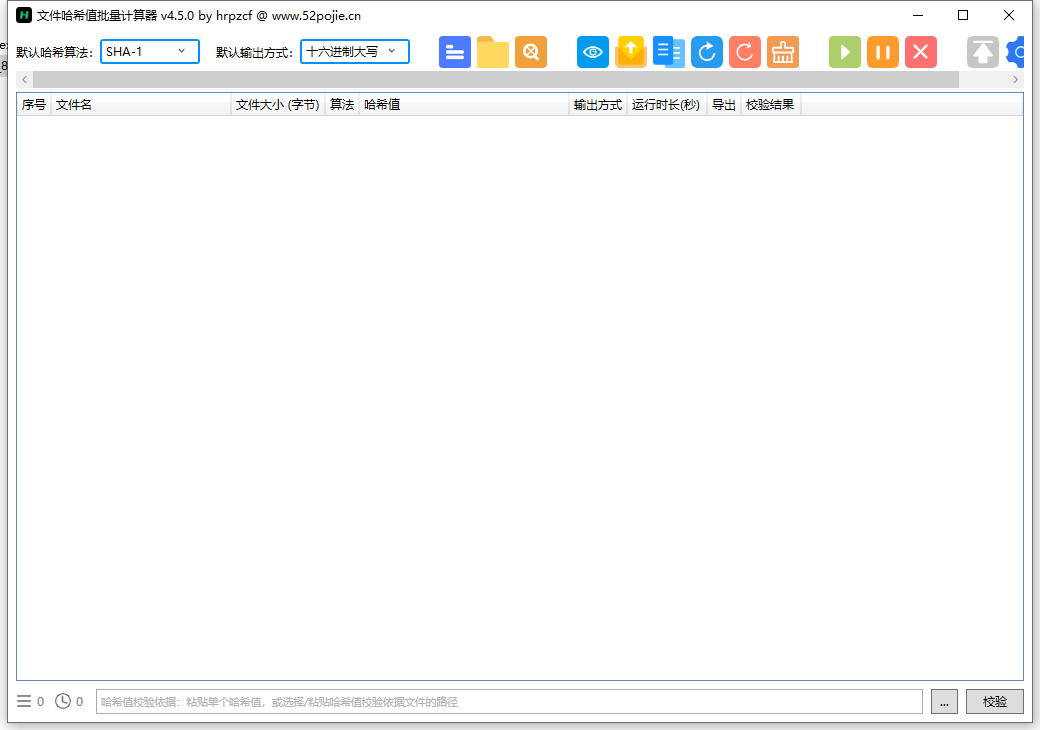Viewport: 1040px width, 730px height.
Task: Click the 哈希值 column header
Action: tap(464, 105)
